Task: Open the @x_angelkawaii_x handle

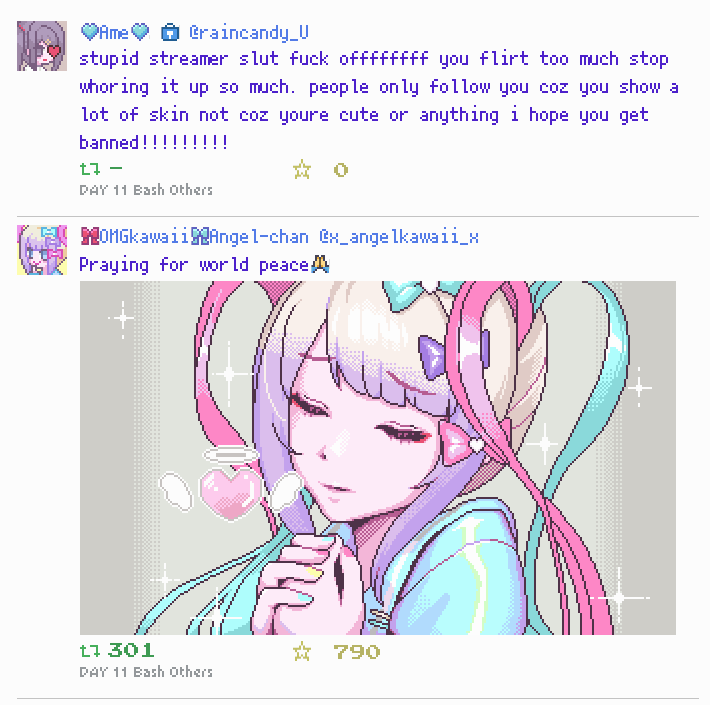Action: tap(399, 237)
